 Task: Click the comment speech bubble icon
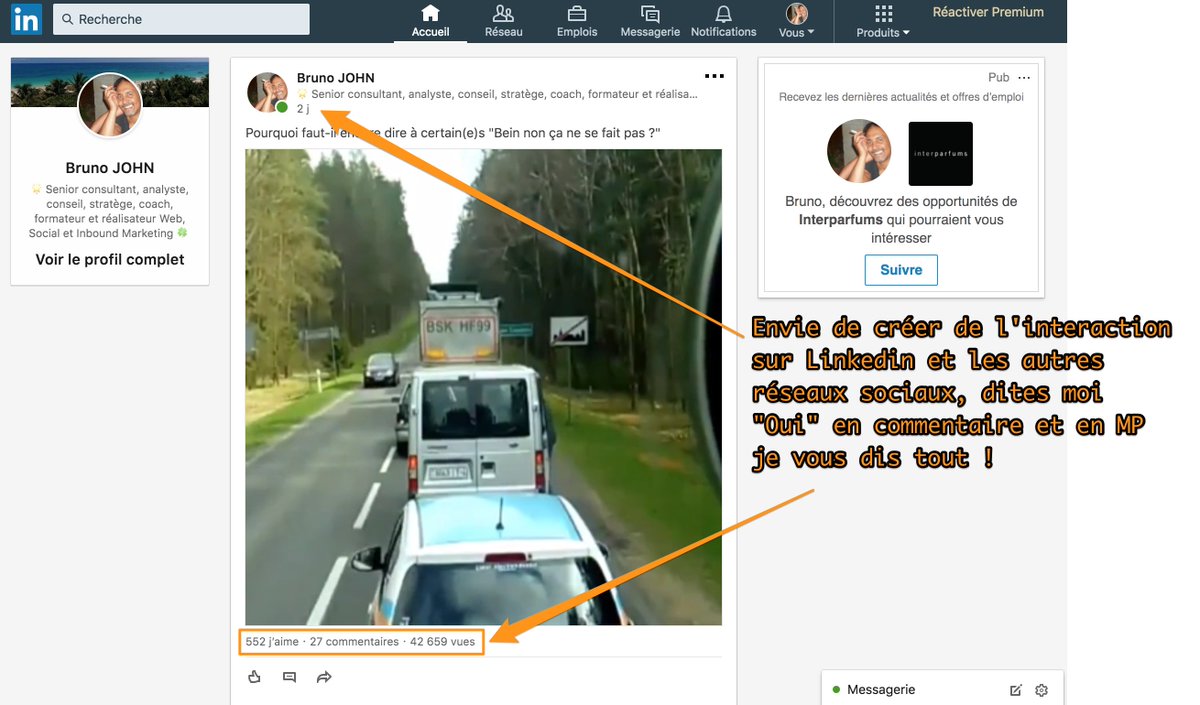289,677
